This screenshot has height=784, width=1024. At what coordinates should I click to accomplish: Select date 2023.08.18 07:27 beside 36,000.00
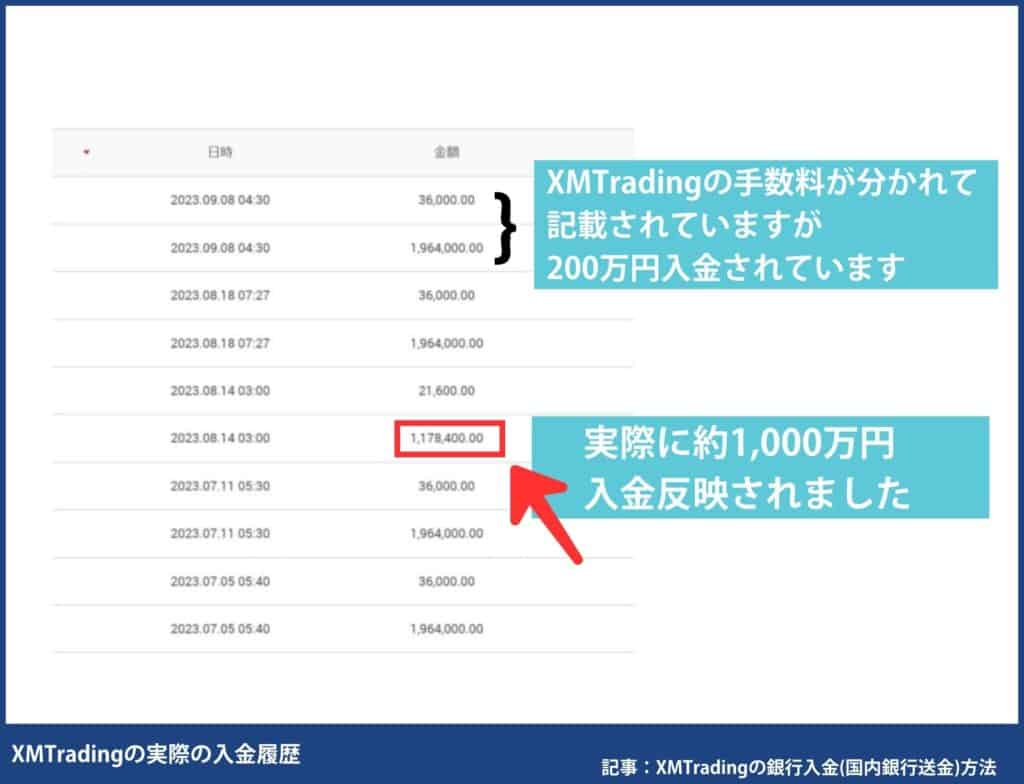(x=220, y=295)
